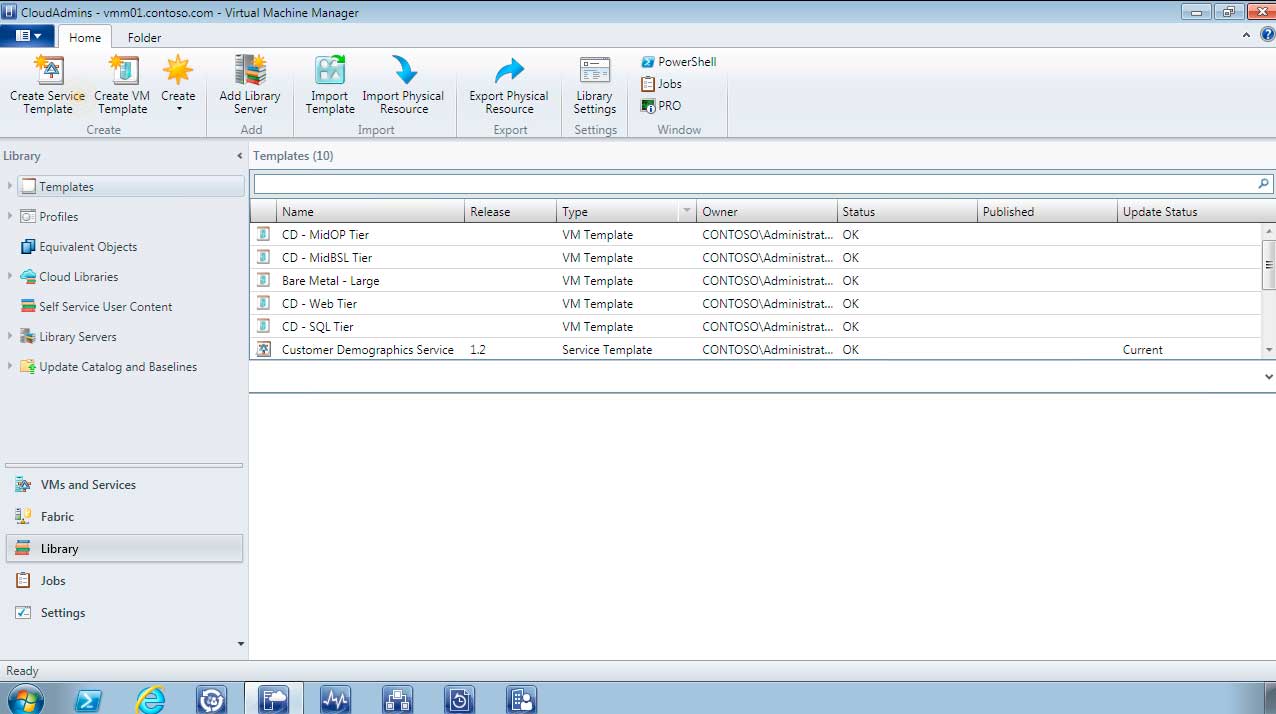Open the VMs and Services workspace
The image size is (1276, 714).
coord(124,485)
